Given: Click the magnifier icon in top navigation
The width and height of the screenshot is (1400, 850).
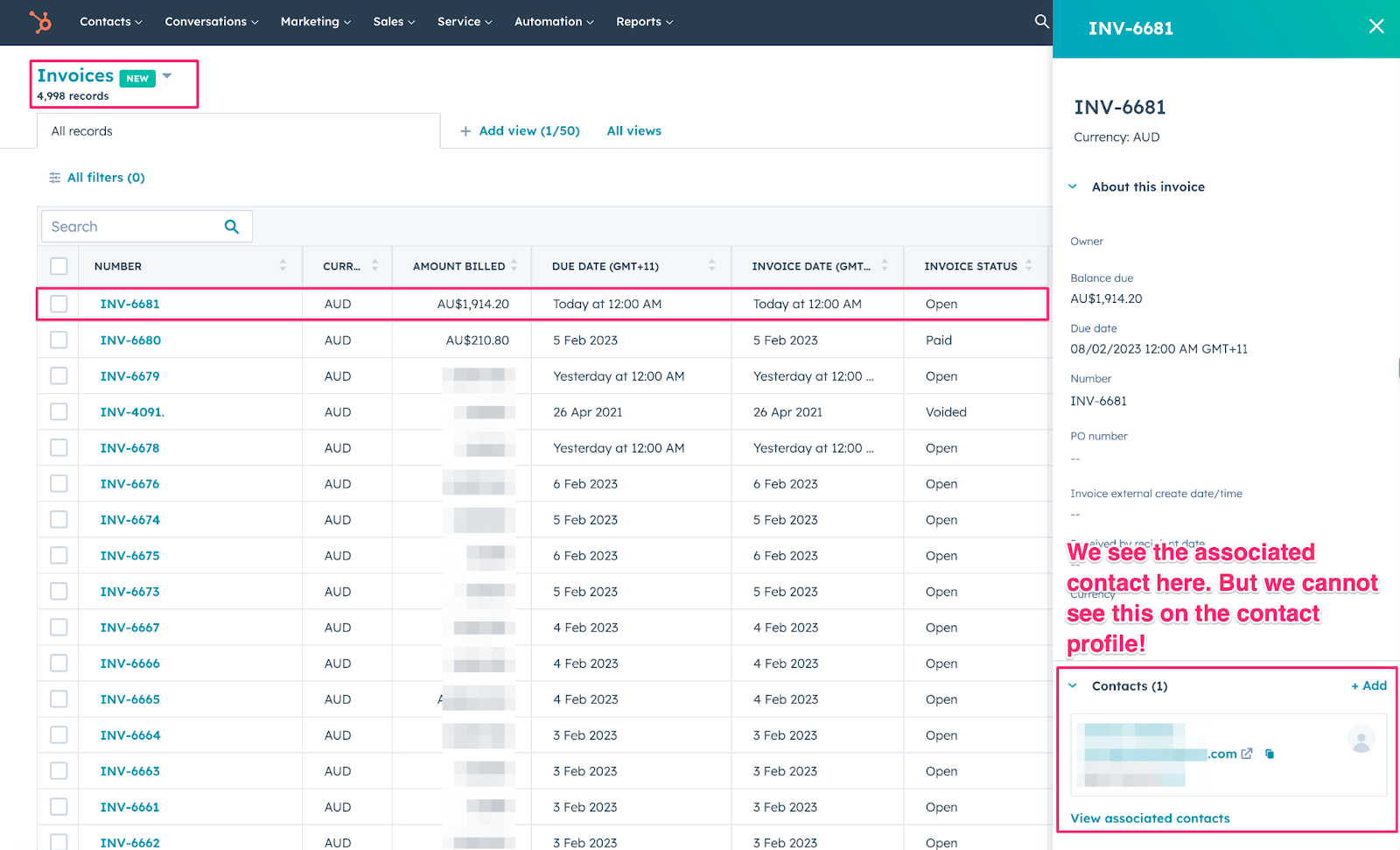Looking at the screenshot, I should pyautogui.click(x=1041, y=21).
